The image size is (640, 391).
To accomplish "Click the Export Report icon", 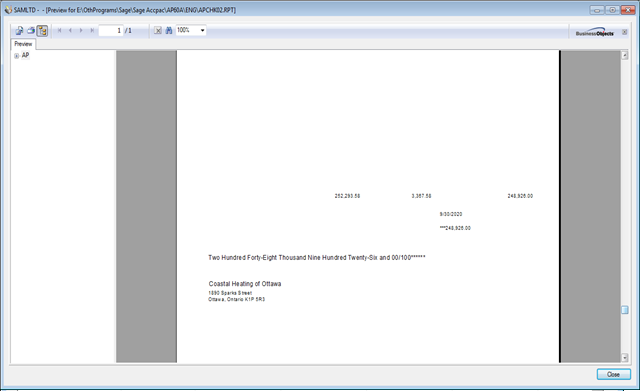I will 19,31.
